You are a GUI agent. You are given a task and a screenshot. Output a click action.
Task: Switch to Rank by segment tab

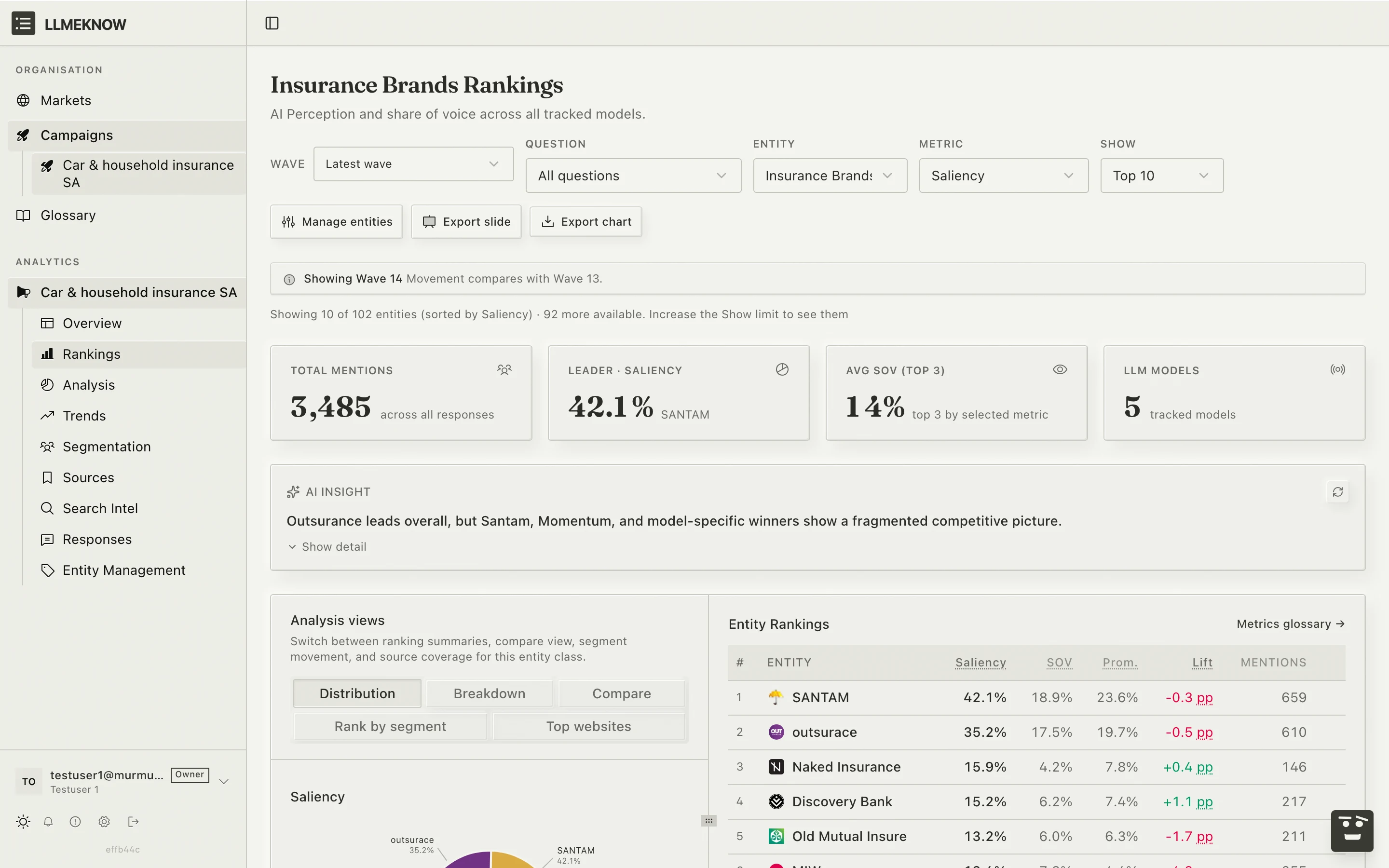[390, 726]
